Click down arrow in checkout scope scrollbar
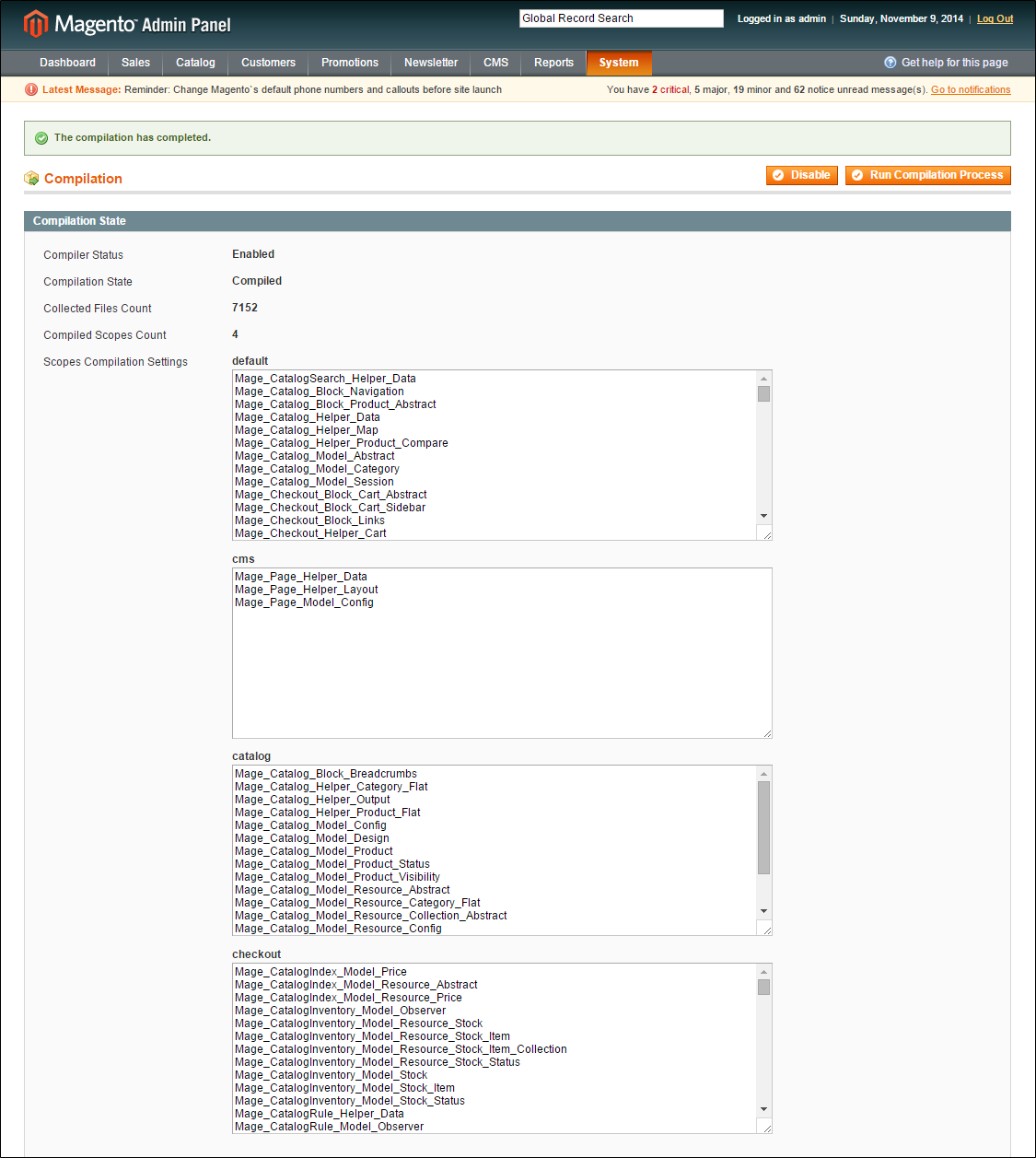 pyautogui.click(x=763, y=1109)
